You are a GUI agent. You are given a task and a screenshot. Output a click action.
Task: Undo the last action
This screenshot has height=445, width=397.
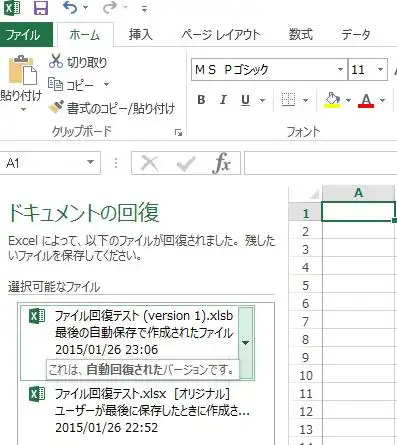[x=71, y=7]
